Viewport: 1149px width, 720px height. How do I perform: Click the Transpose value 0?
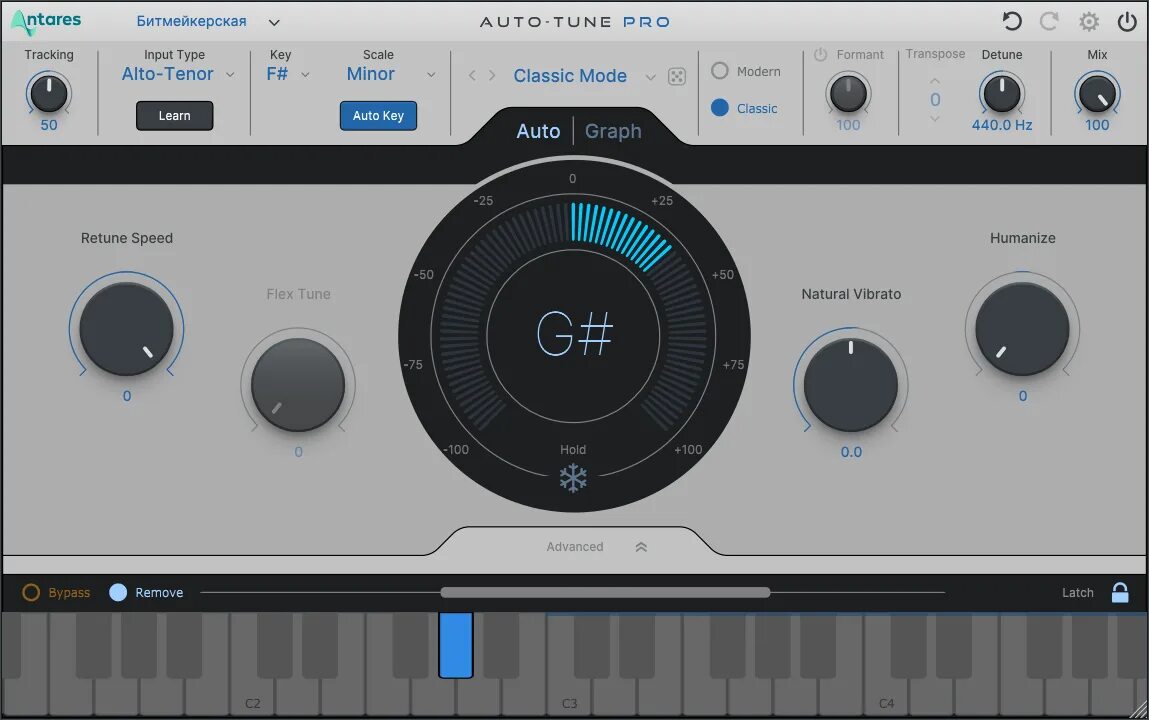coord(935,100)
